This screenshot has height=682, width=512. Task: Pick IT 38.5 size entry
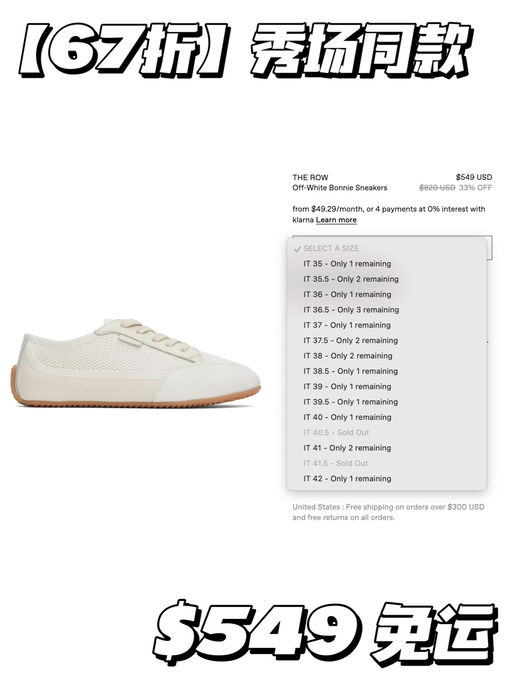(387, 371)
